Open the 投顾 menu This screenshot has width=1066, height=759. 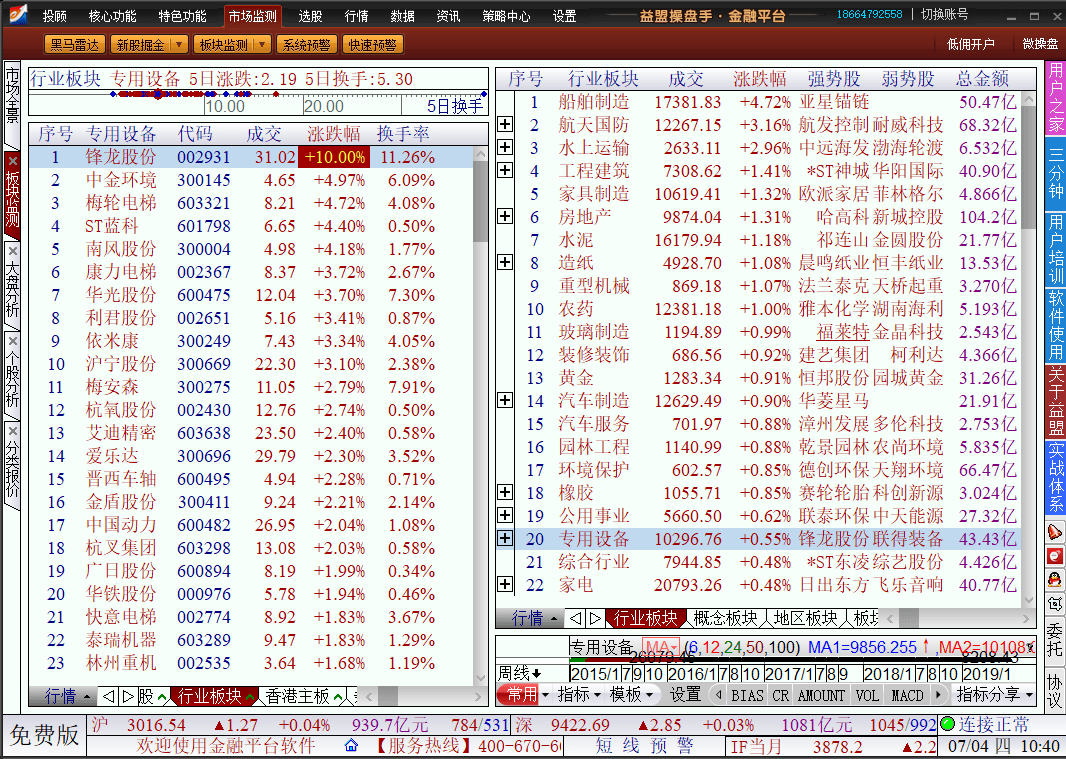click(55, 16)
